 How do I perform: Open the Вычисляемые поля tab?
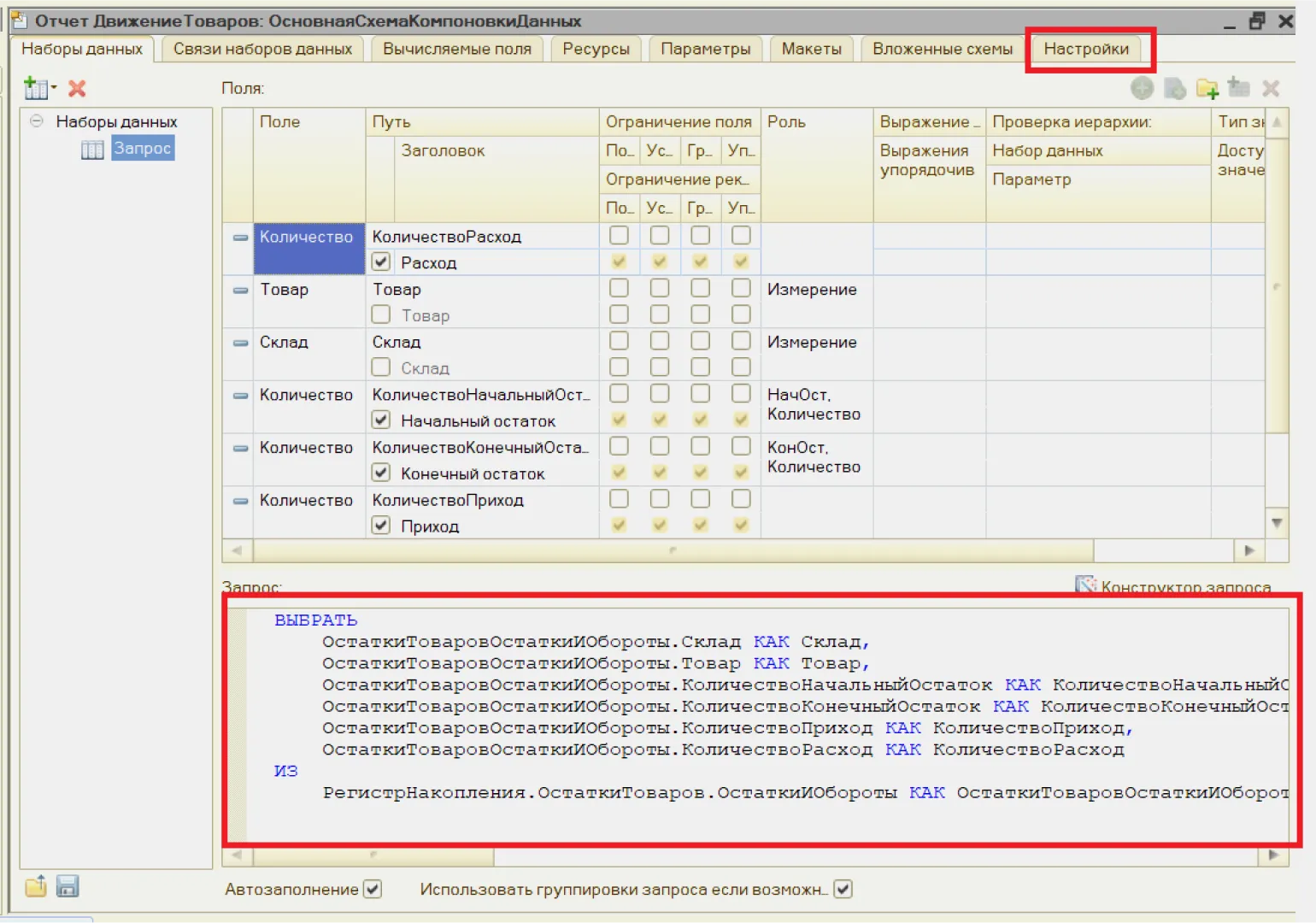[456, 49]
